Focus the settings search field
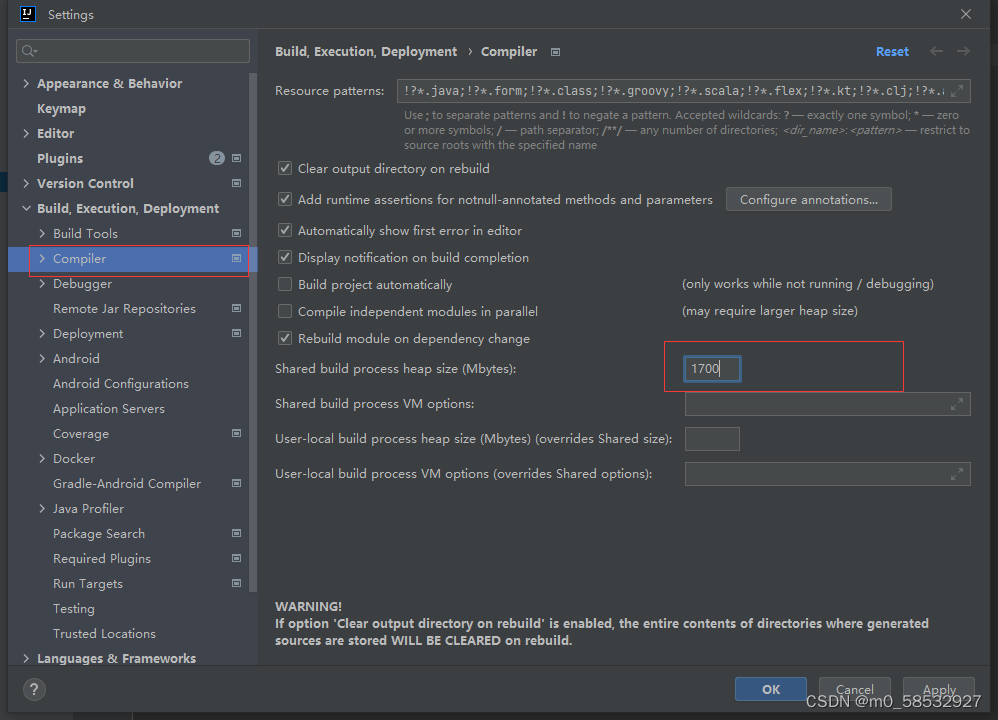This screenshot has width=998, height=720. coord(133,51)
